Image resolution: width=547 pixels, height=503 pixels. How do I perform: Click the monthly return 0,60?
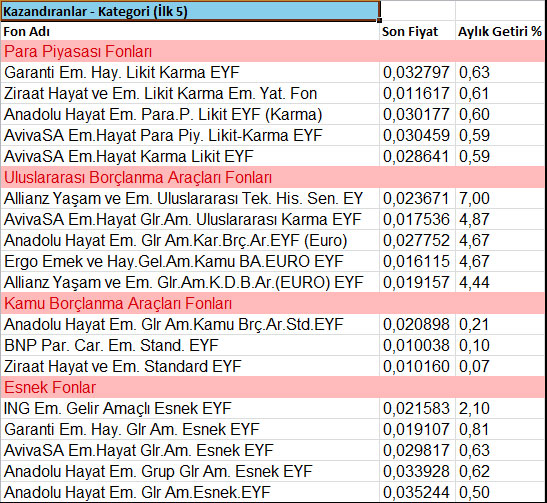[500, 114]
